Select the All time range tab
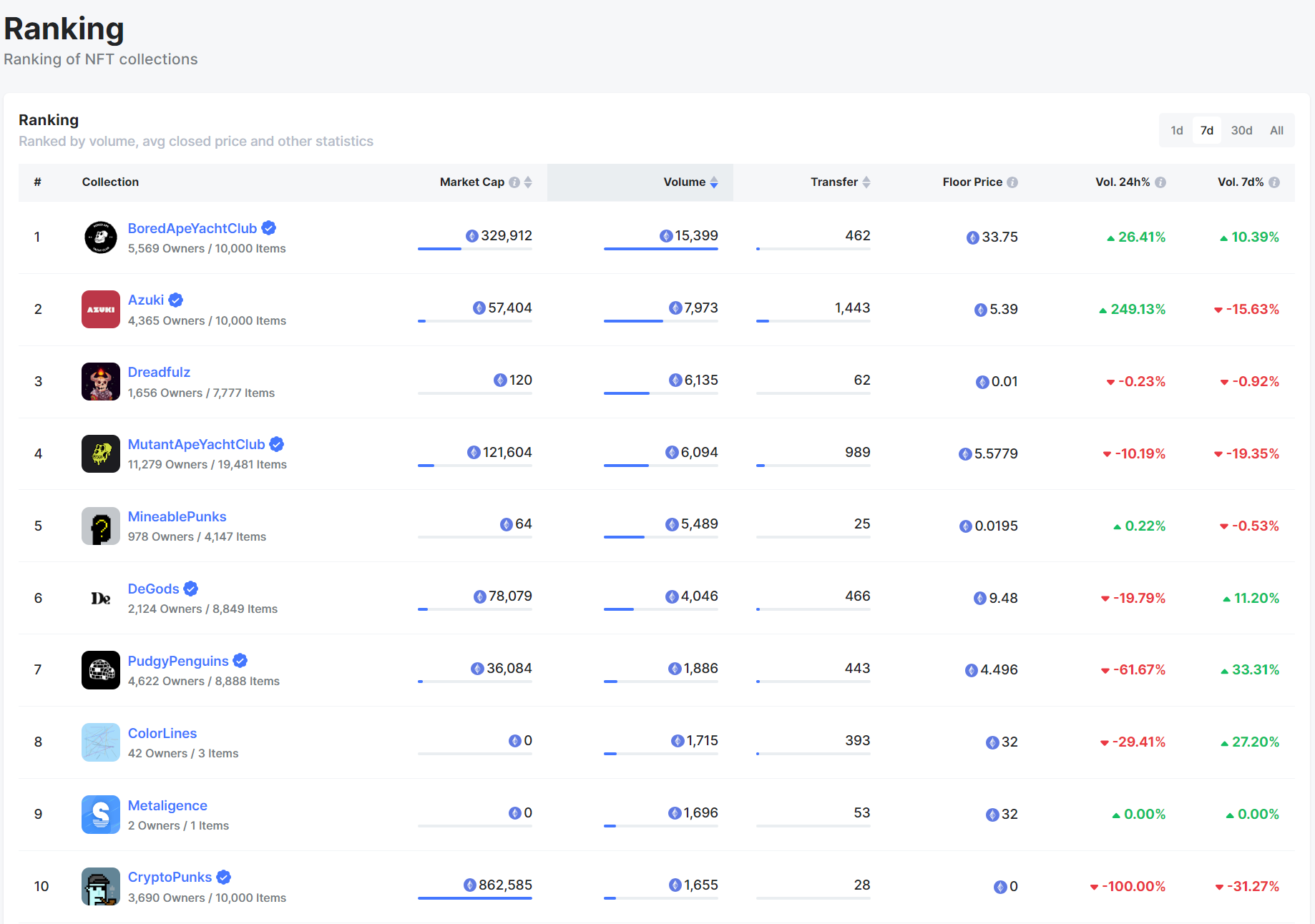 [1276, 130]
